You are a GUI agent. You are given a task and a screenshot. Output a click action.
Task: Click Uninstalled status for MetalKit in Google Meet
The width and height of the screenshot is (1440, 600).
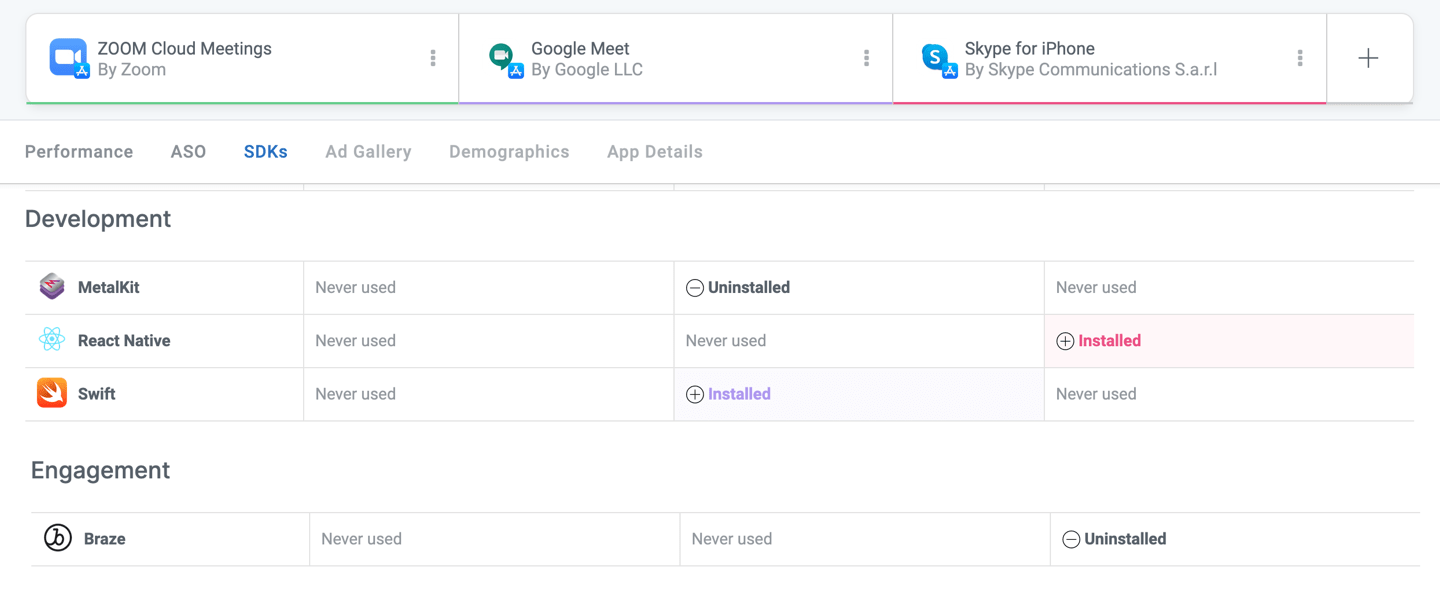pos(749,287)
